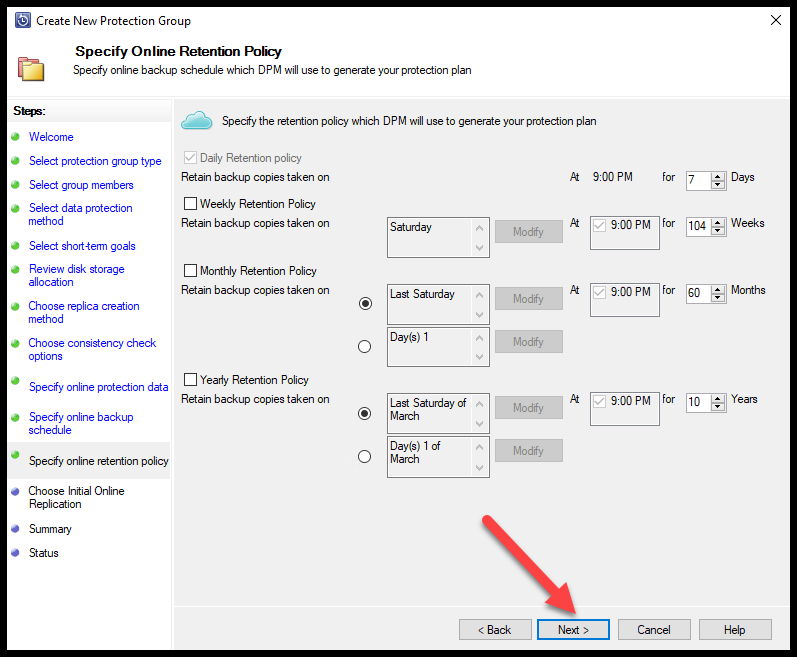Click the green bullet beside Welcome step
797x657 pixels.
pos(15,136)
